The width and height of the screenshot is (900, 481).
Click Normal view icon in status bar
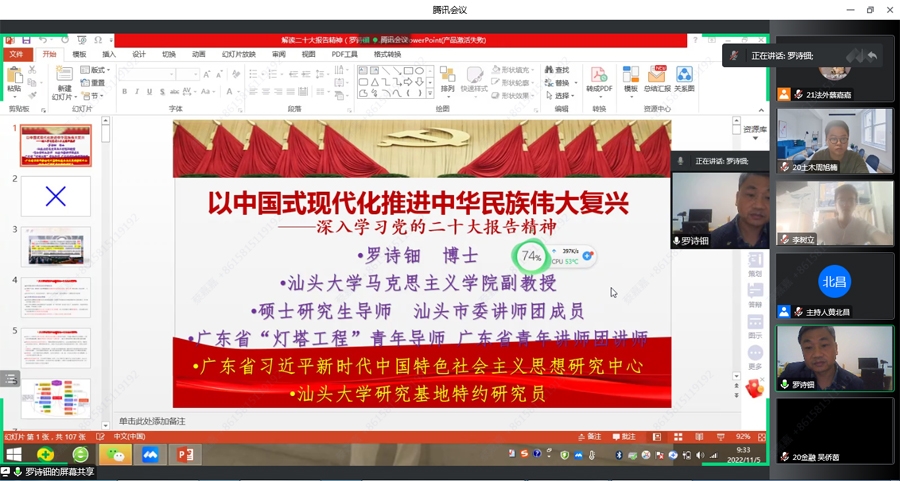click(x=657, y=437)
